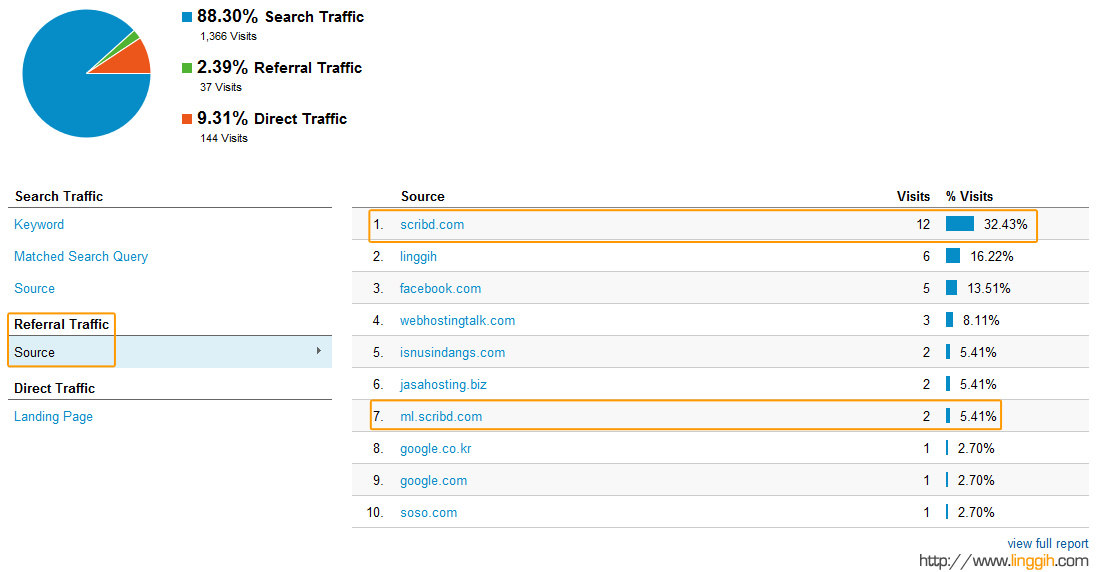This screenshot has width=1096, height=572.
Task: Open google.co.kr referral source
Action: (x=435, y=449)
